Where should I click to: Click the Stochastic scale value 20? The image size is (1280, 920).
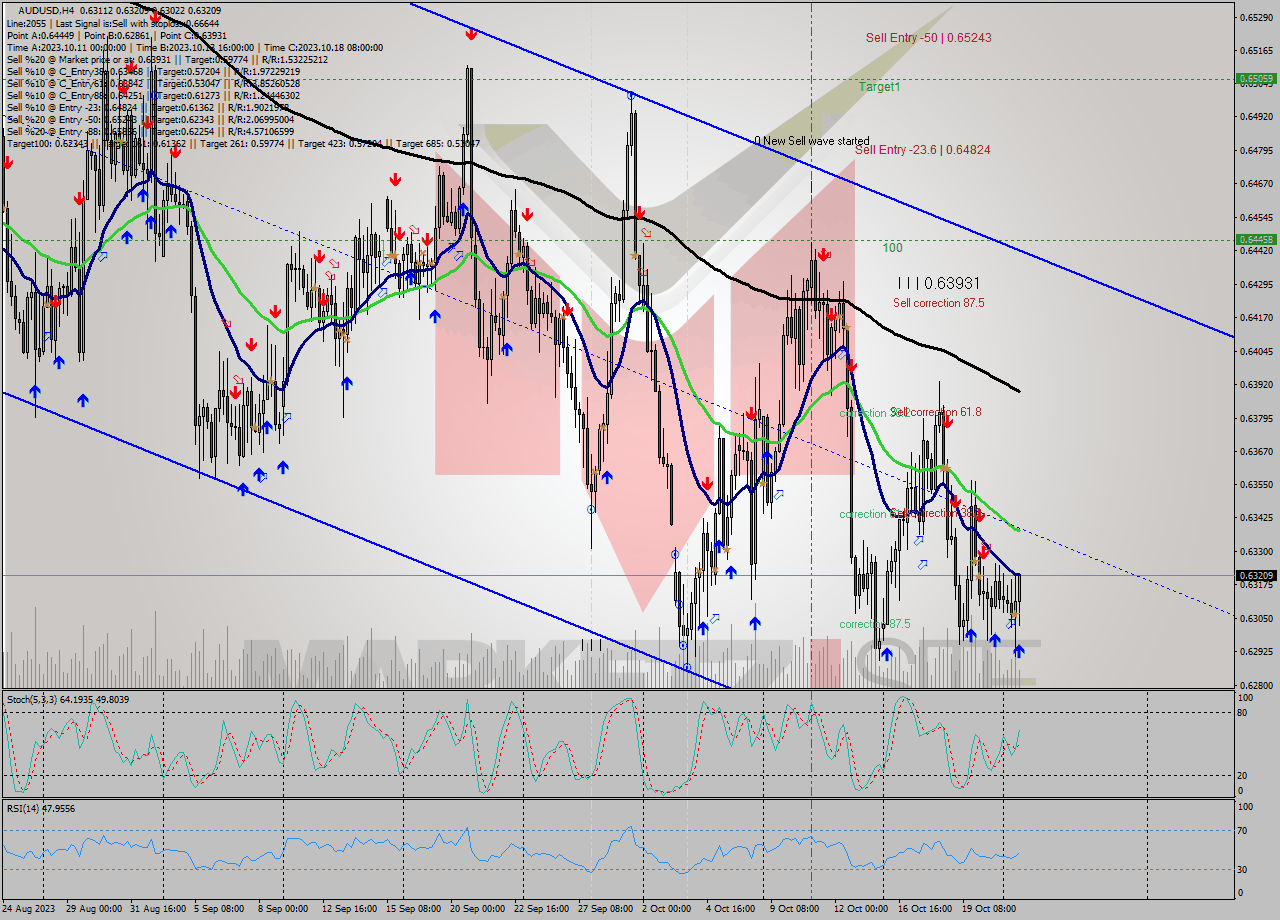(x=1243, y=775)
